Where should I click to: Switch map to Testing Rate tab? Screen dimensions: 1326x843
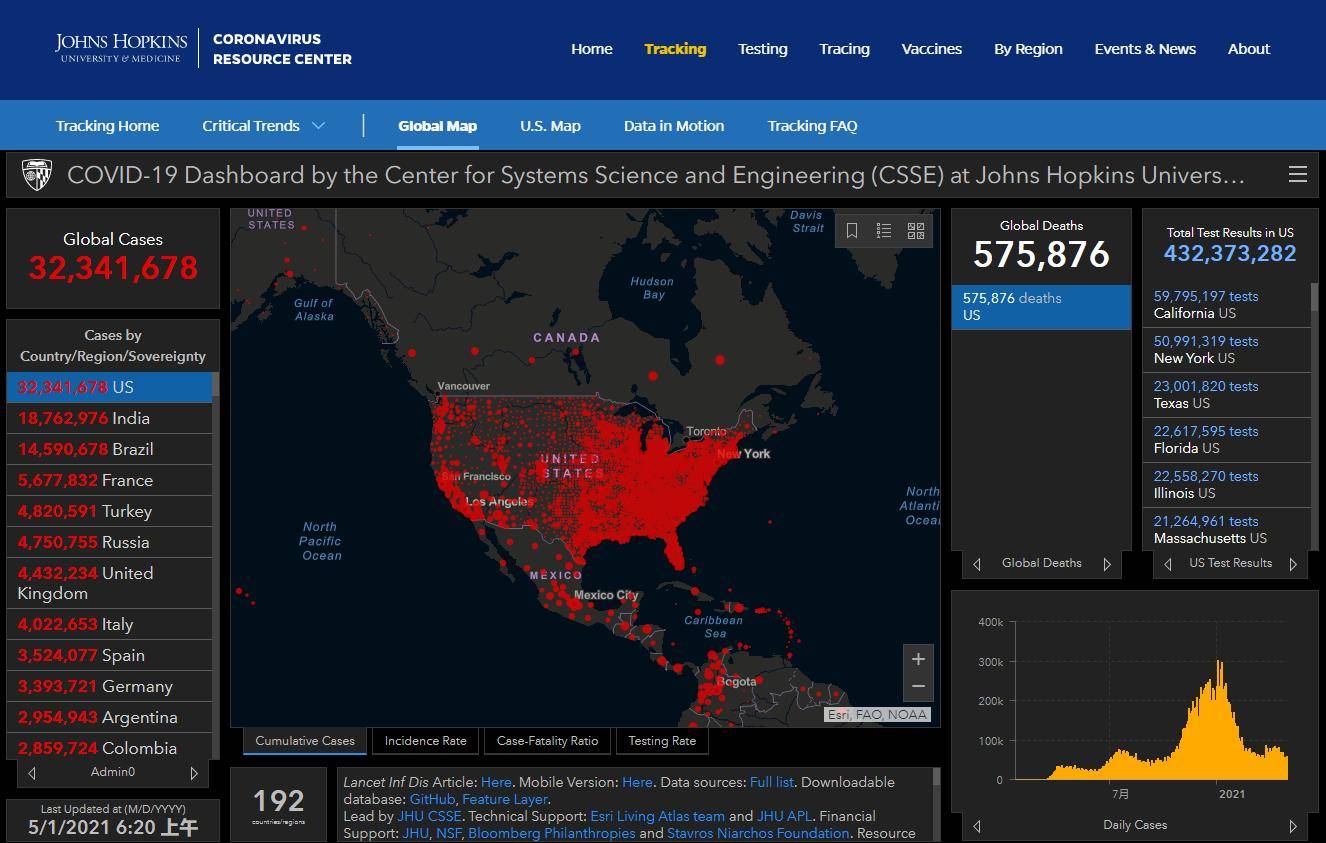click(662, 741)
